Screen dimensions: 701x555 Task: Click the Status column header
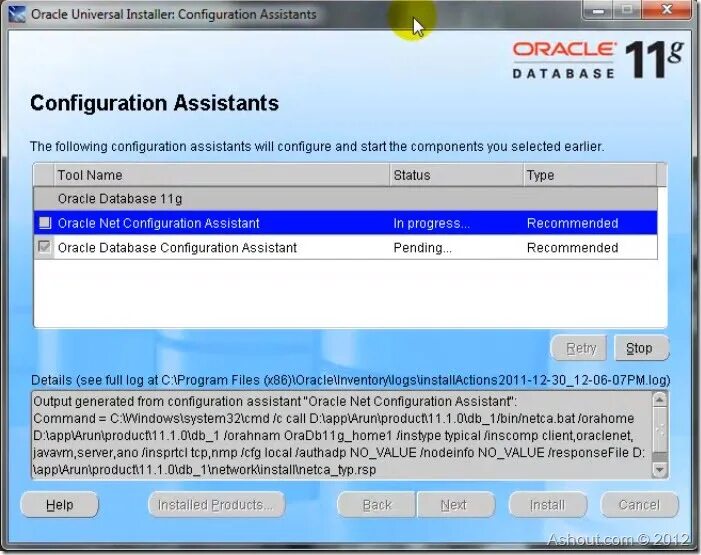pos(456,175)
